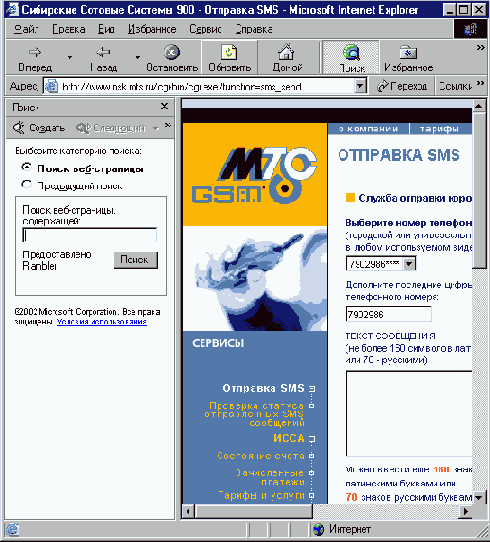Screen dimensions: 490x542
Task: Toggle the Поиск search pane toolbar button
Action: (x=351, y=57)
